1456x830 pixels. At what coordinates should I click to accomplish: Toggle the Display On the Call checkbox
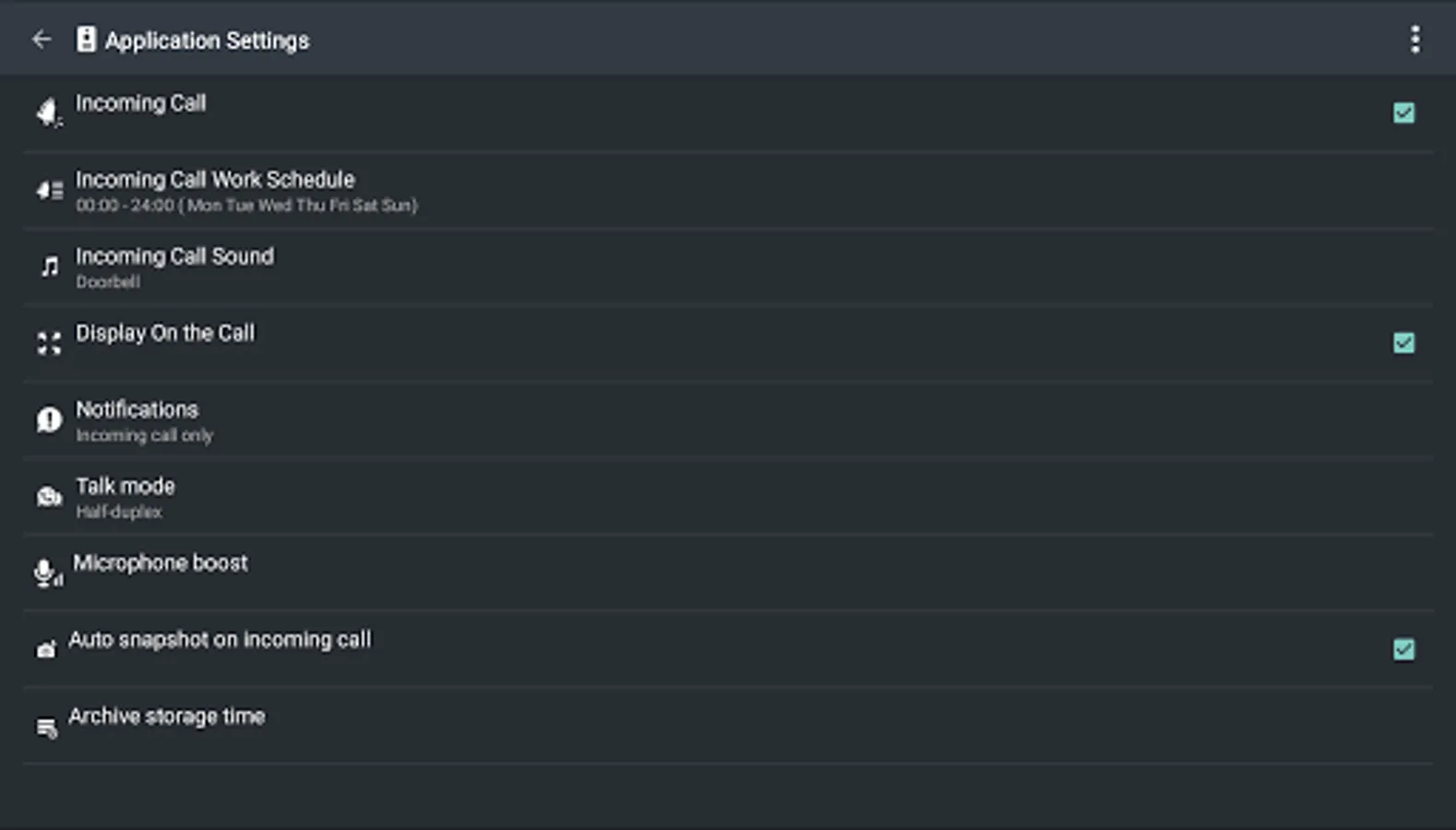click(1403, 343)
